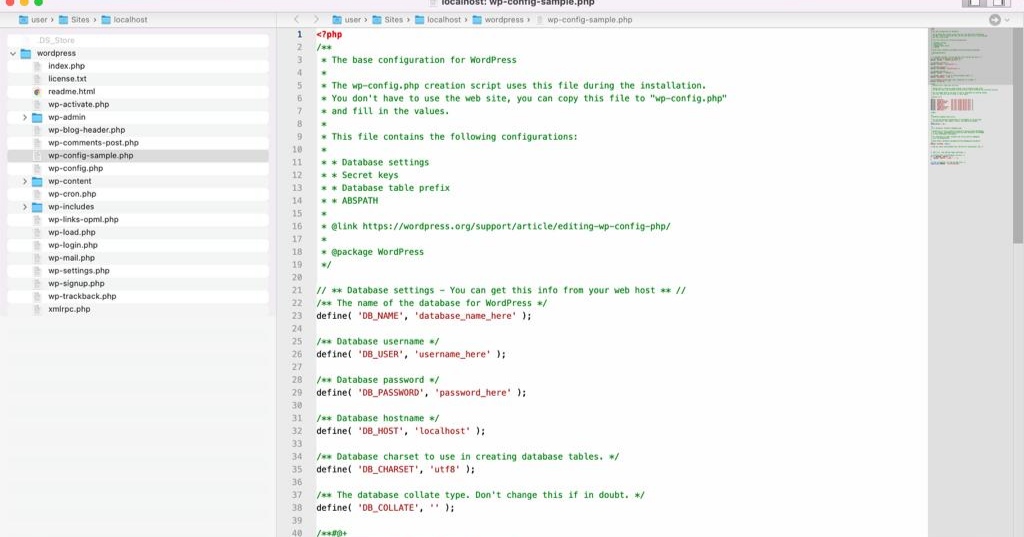
Task: Click the 'DB_COLLATE' constant in code
Action: pyautogui.click(x=388, y=508)
